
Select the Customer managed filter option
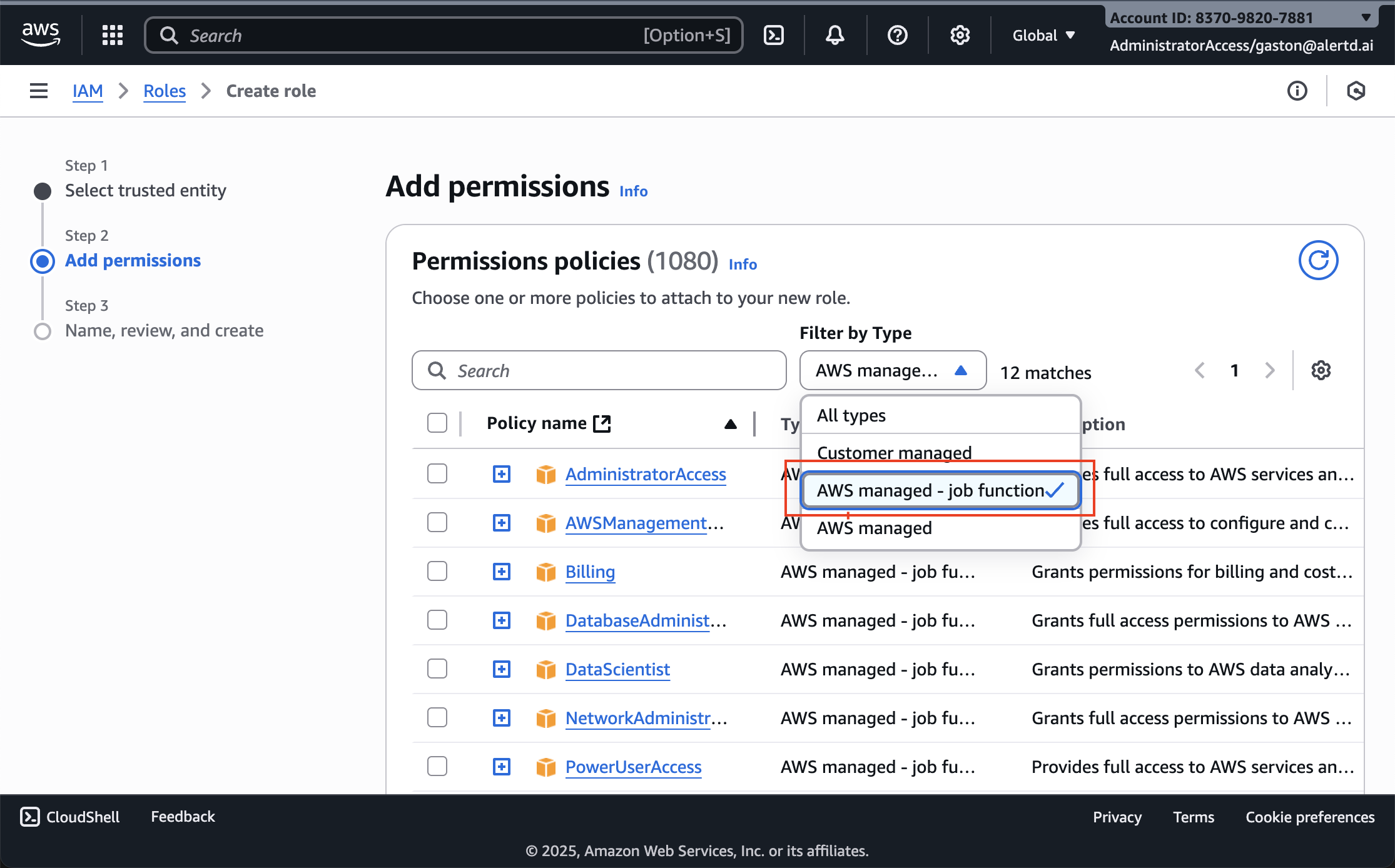coord(894,452)
